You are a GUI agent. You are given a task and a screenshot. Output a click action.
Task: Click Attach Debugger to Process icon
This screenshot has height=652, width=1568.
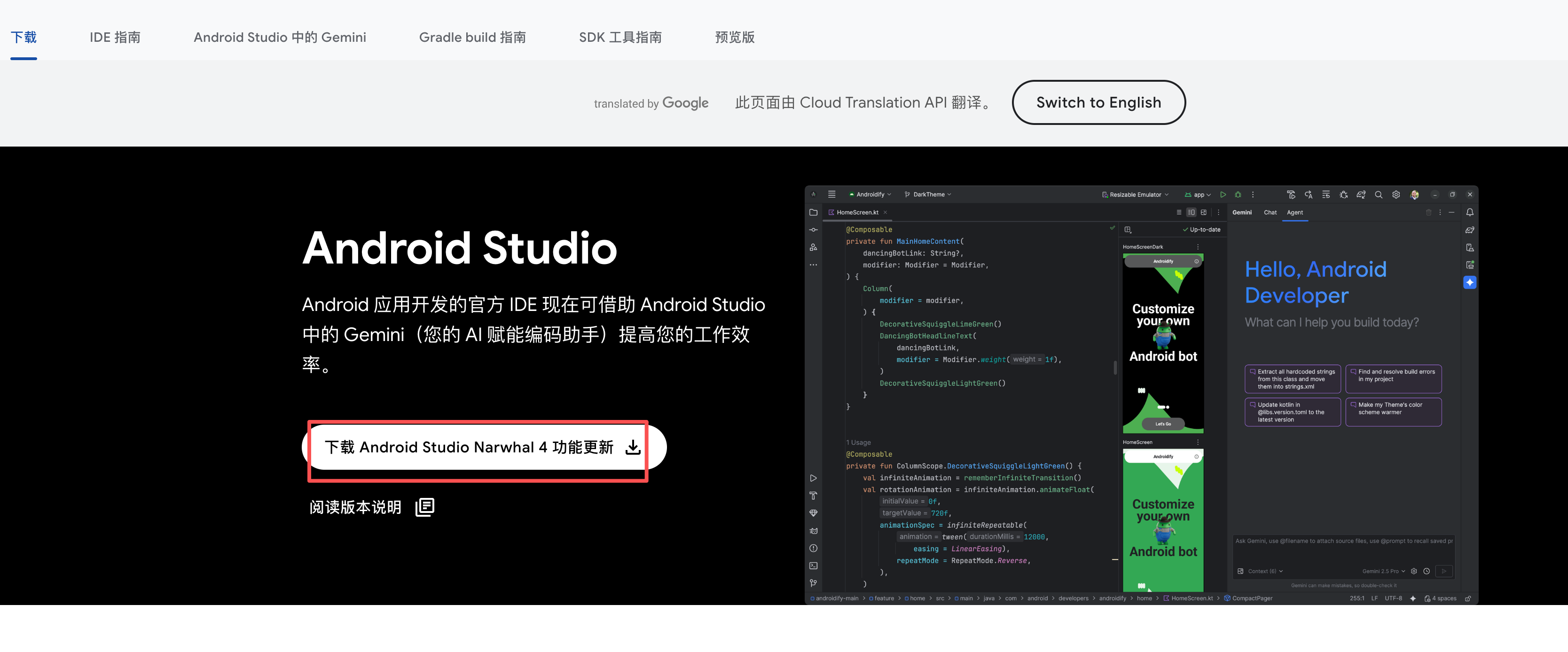coord(1343,194)
